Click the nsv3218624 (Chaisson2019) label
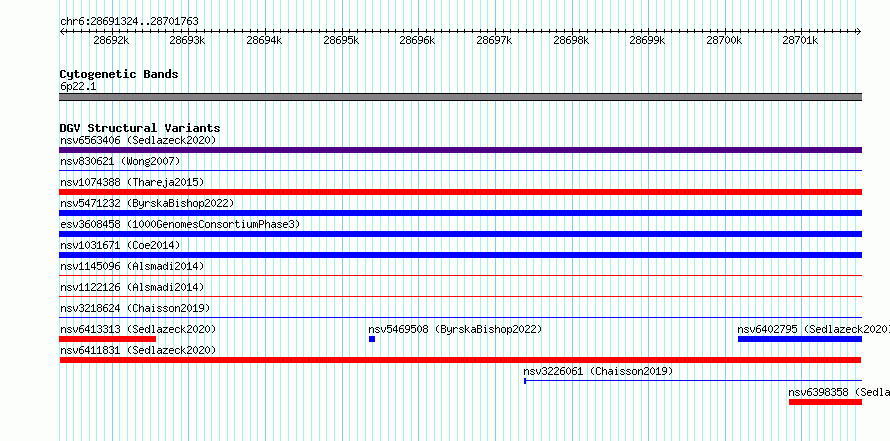The width and height of the screenshot is (890, 441). (x=135, y=308)
